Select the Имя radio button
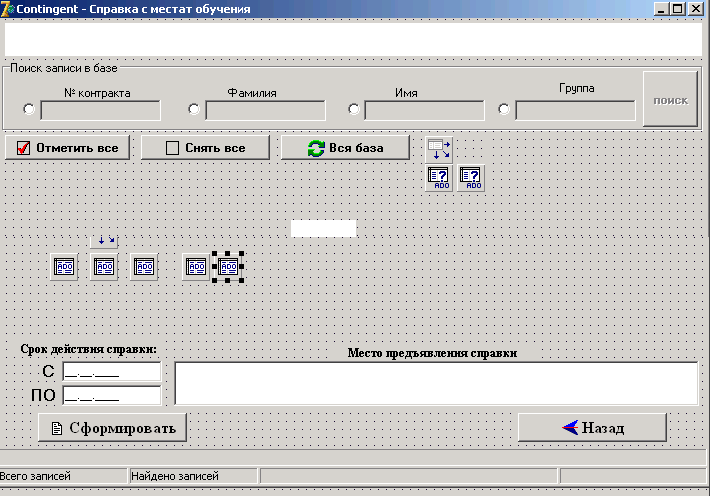 coord(354,109)
